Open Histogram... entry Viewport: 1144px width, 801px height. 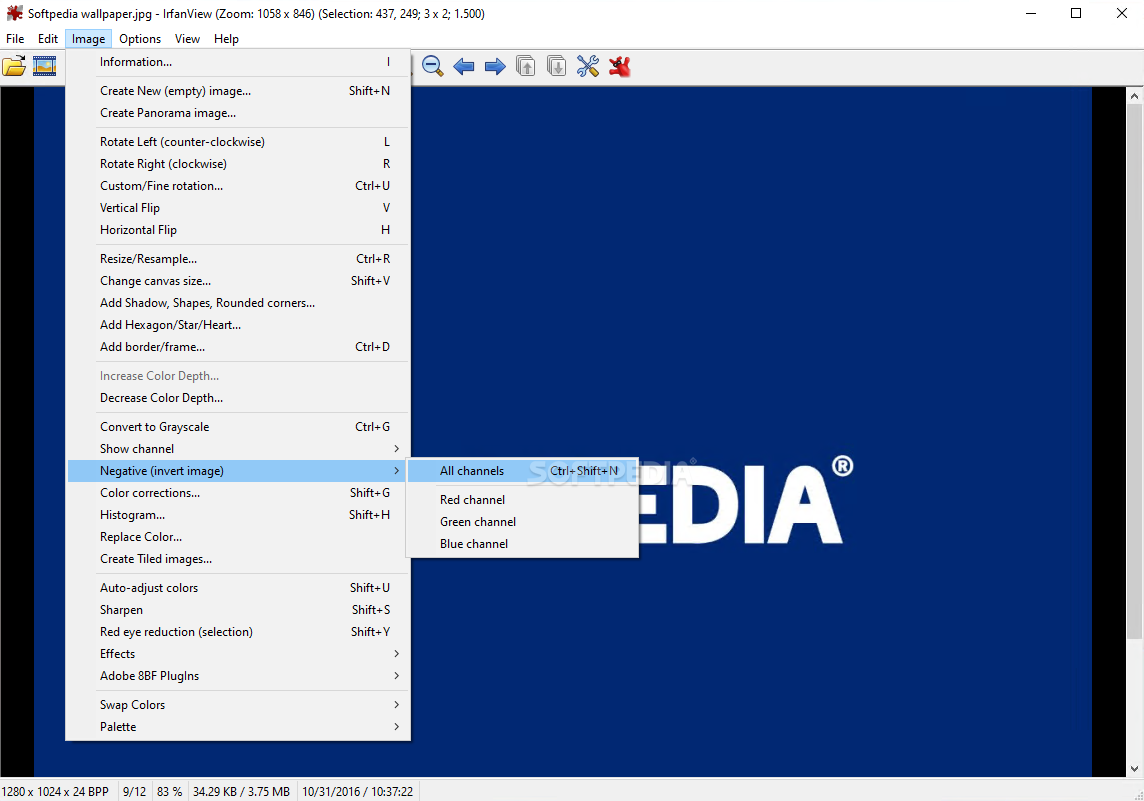[238, 515]
